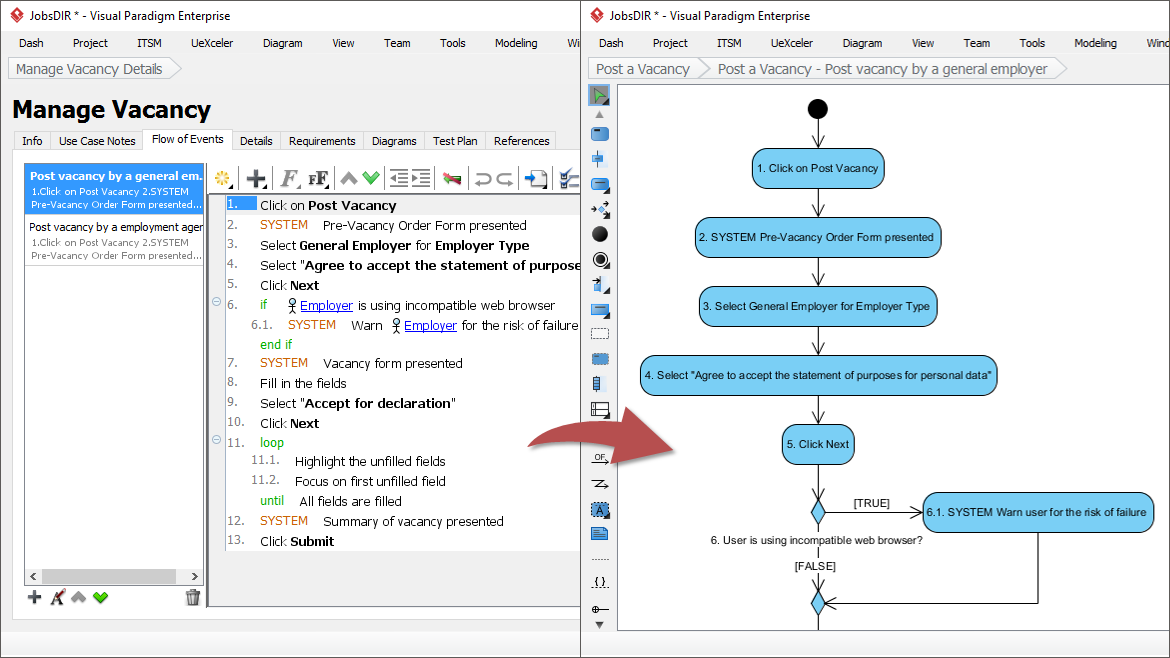Click the scenario list horizontal scrollbar thumb

[x=109, y=576]
